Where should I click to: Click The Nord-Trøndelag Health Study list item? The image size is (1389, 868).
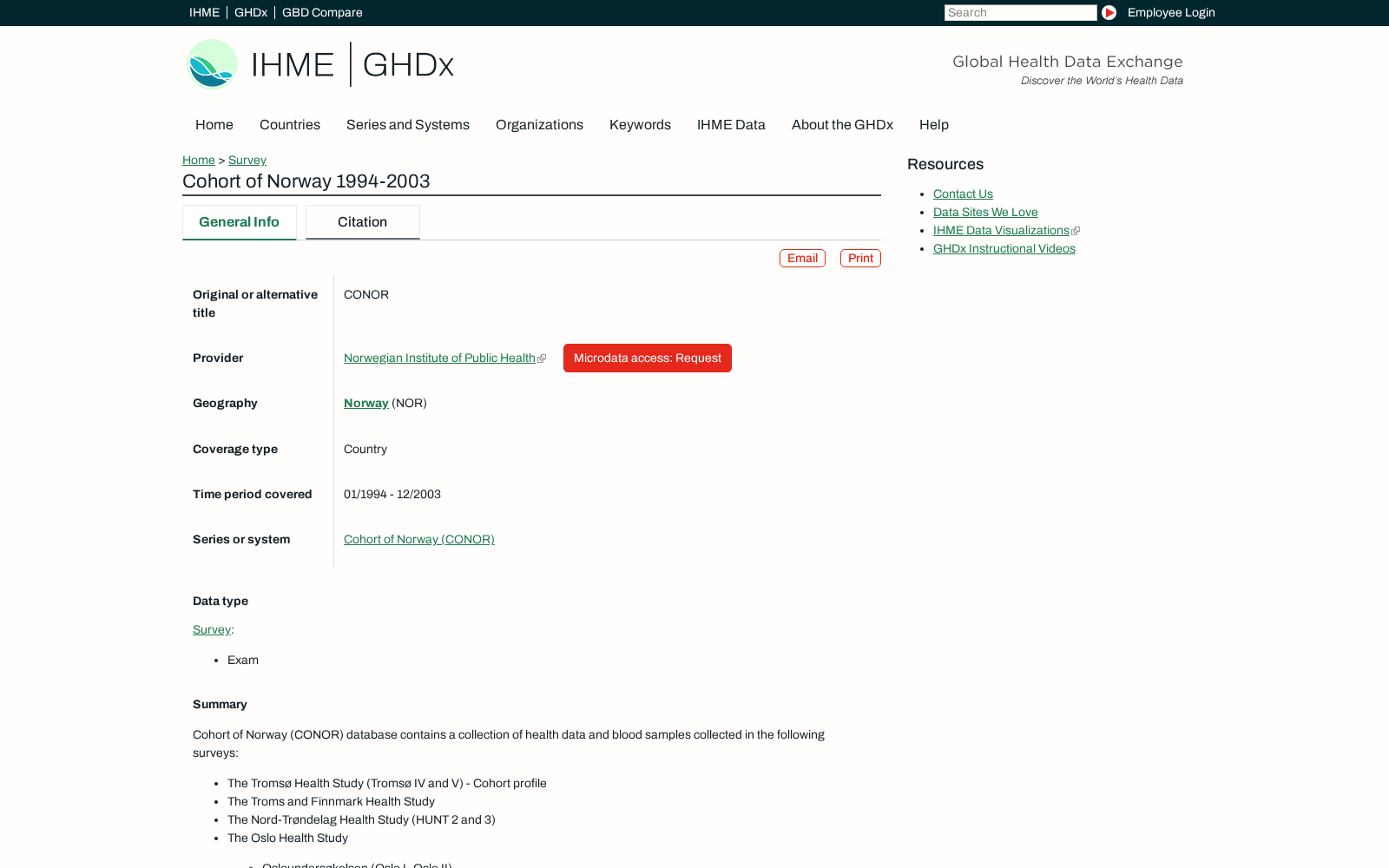coord(361,819)
